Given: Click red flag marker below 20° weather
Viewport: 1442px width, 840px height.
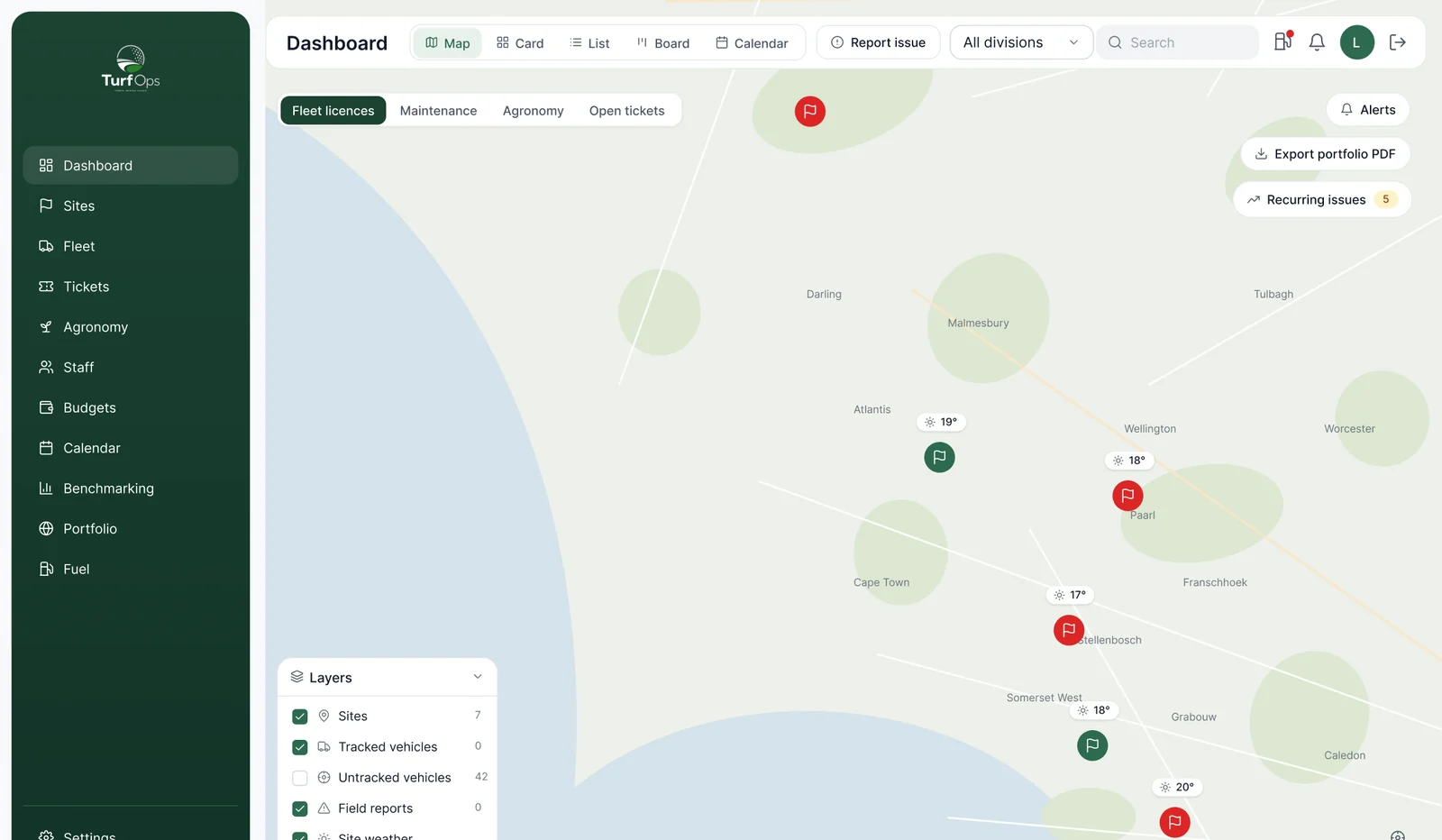Looking at the screenshot, I should tap(1174, 822).
